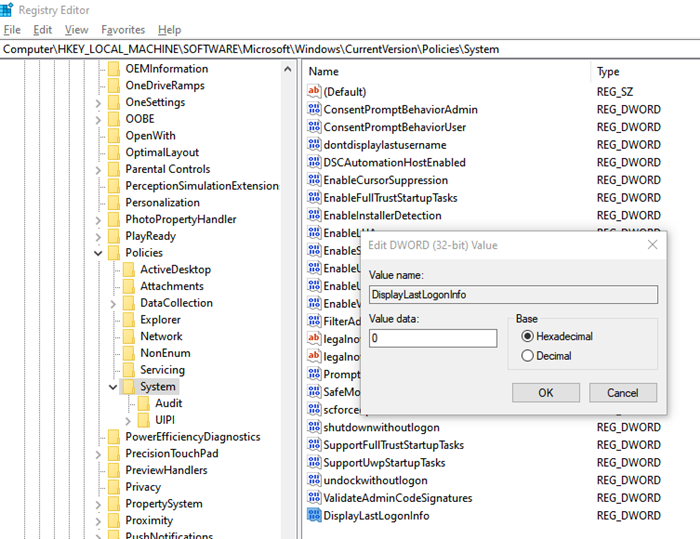Click the Privacy folder icon
Image resolution: width=700 pixels, height=539 pixels.
coord(114,487)
